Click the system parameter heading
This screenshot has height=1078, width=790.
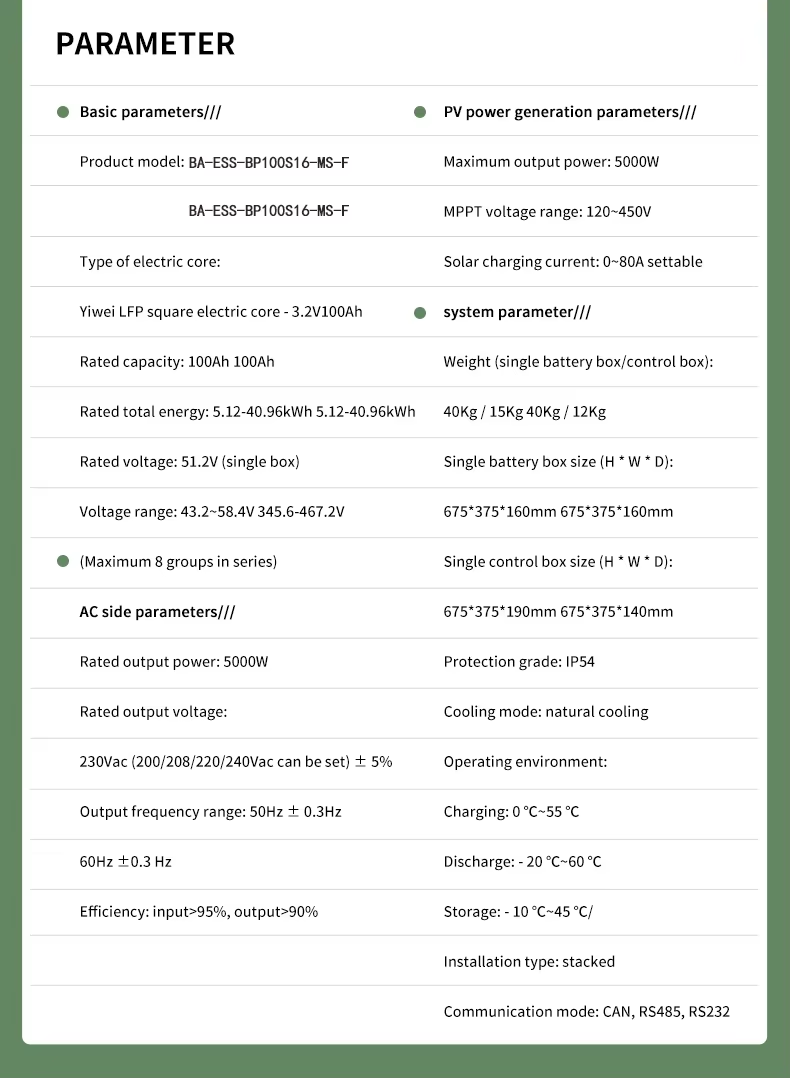point(517,312)
